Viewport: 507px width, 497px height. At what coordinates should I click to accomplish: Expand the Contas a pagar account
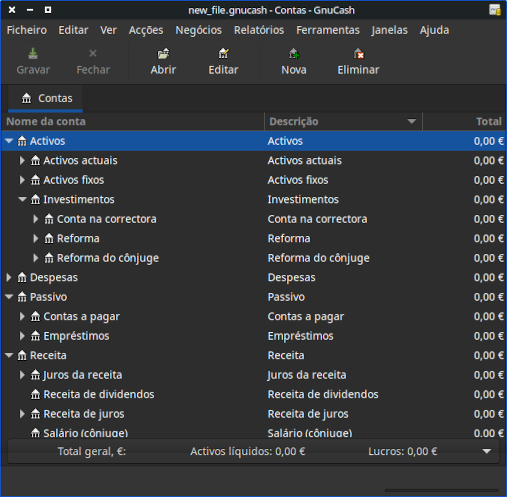pos(22,317)
